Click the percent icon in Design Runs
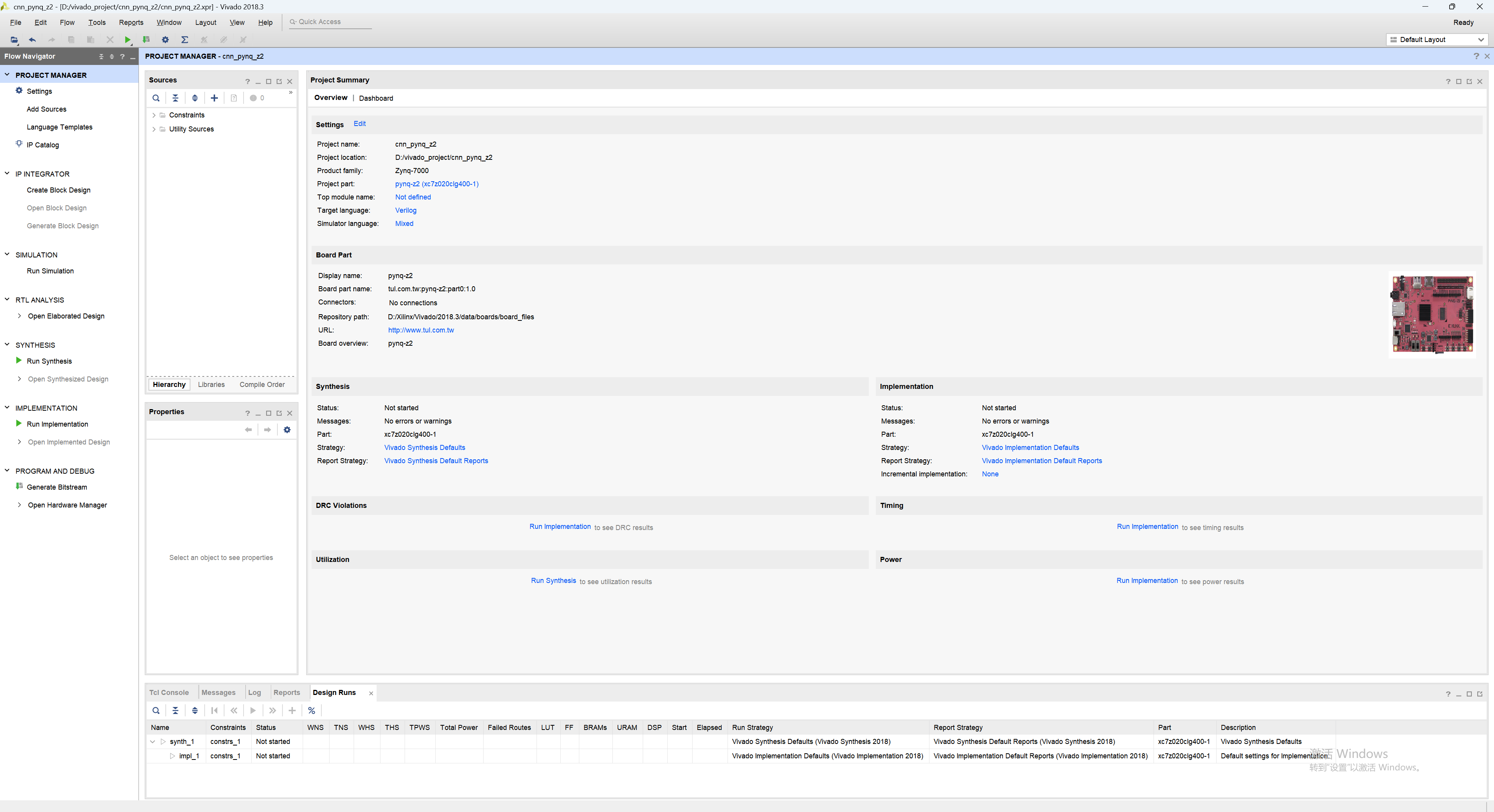The image size is (1494, 812). 311,710
